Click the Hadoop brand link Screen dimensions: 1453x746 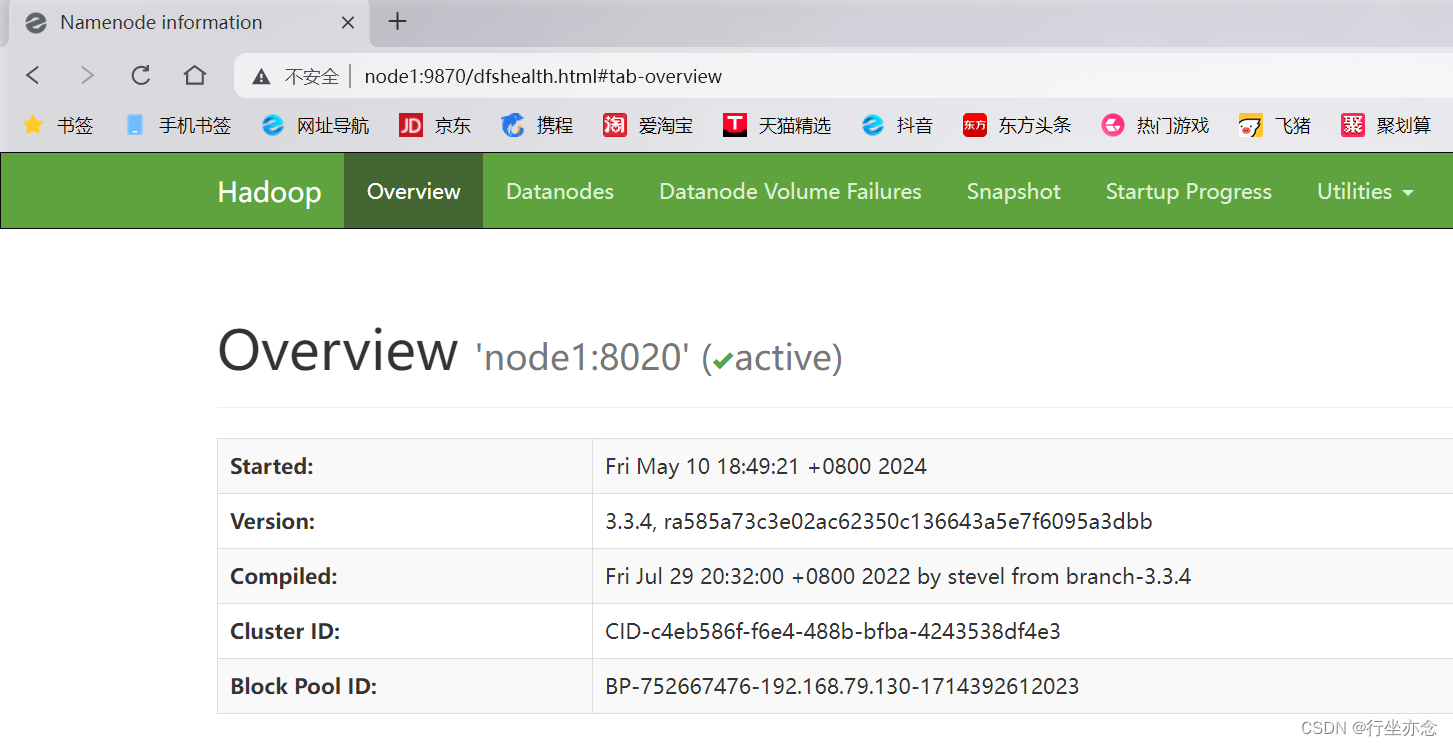269,191
